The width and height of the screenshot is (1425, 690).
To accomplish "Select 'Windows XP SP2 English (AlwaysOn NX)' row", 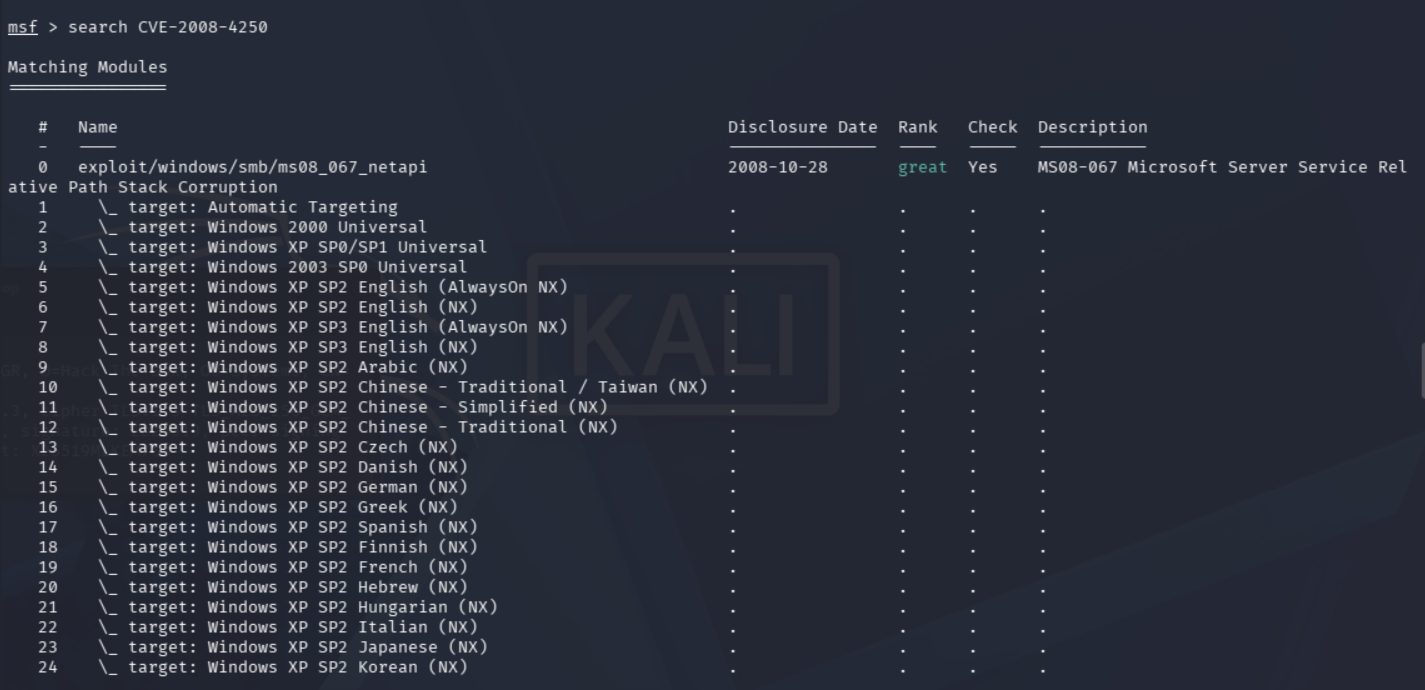I will coord(333,287).
